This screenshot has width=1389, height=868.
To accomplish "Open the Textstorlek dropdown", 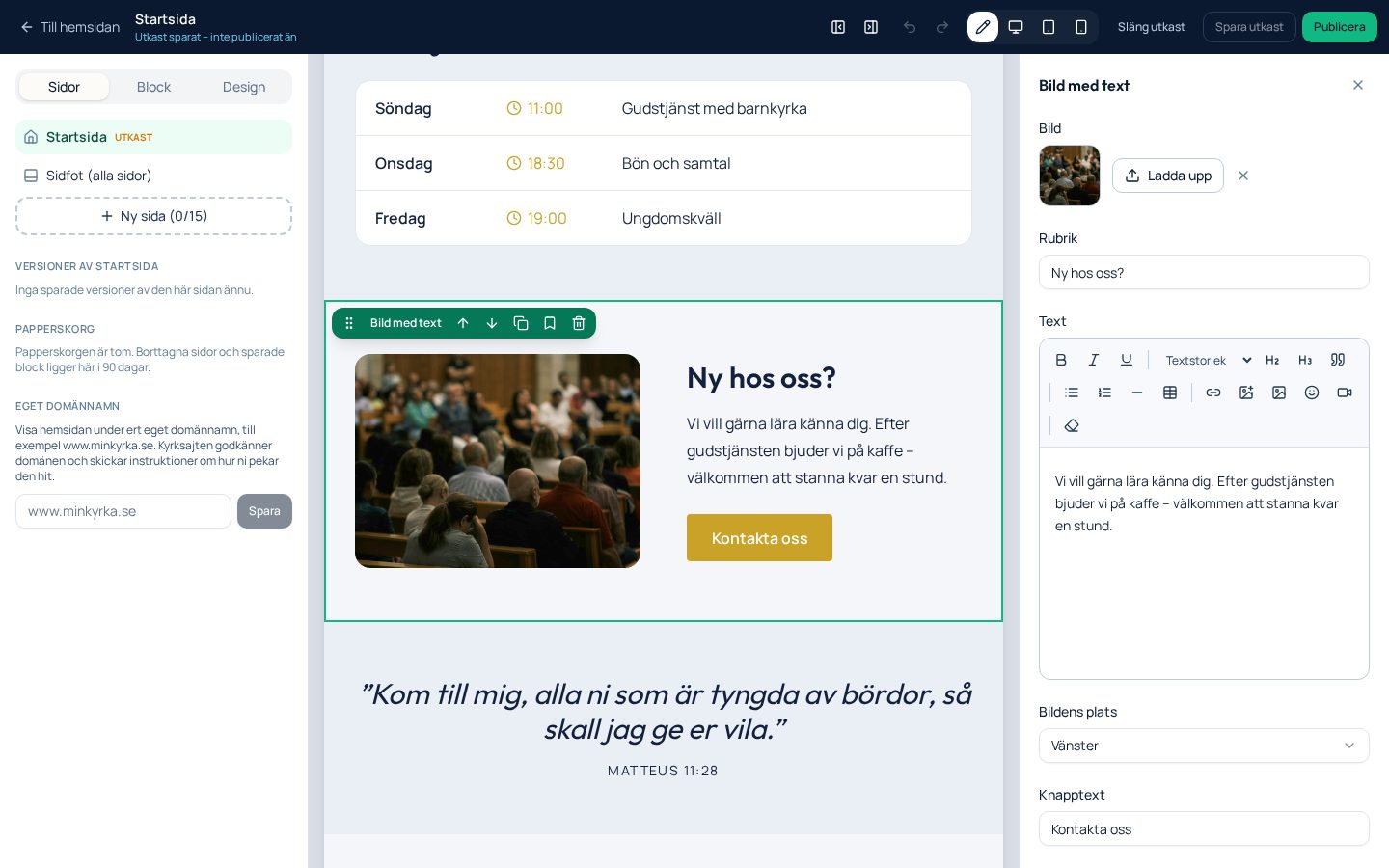I will point(1208,360).
